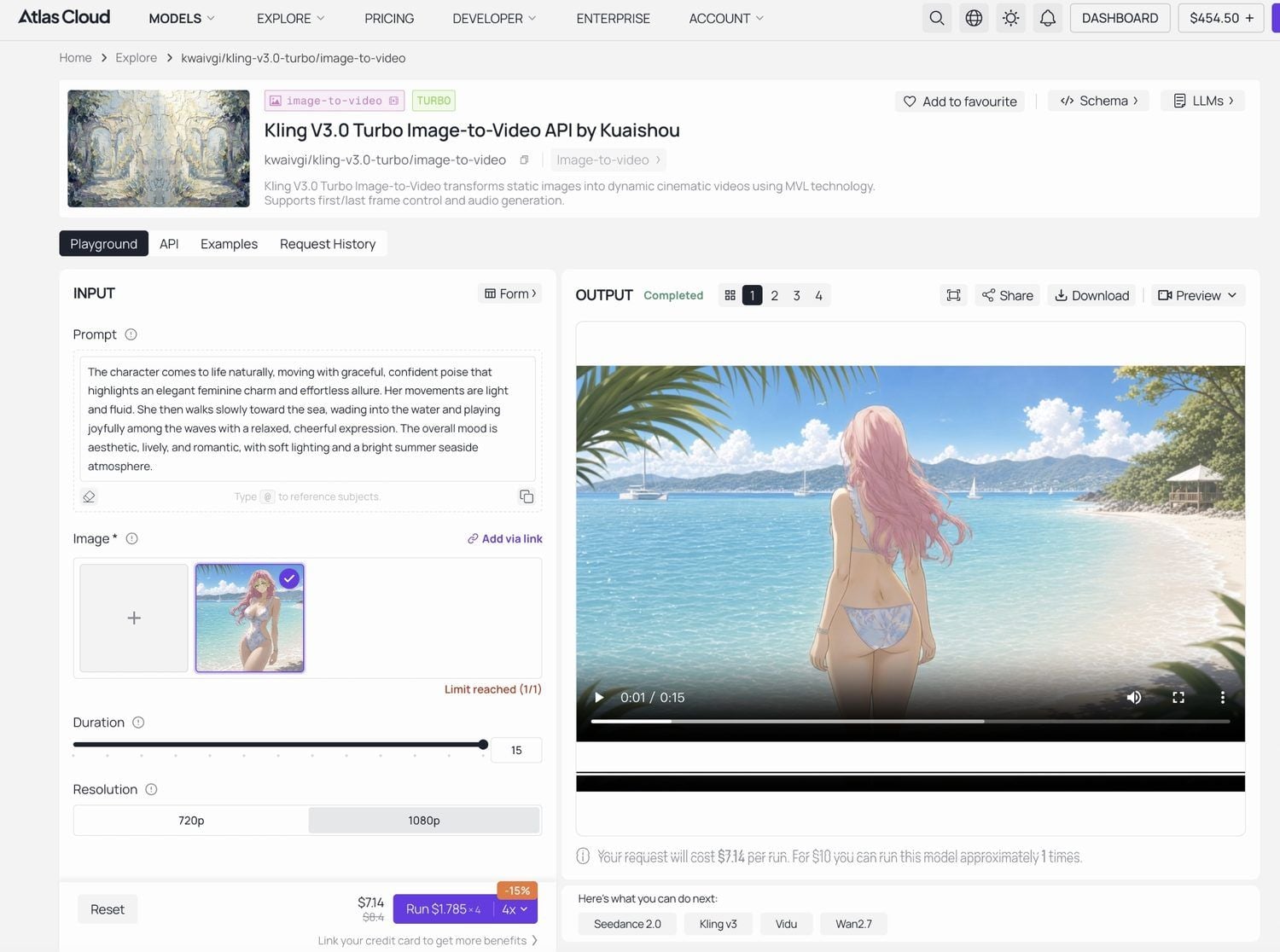Open the Form view switcher

(510, 293)
